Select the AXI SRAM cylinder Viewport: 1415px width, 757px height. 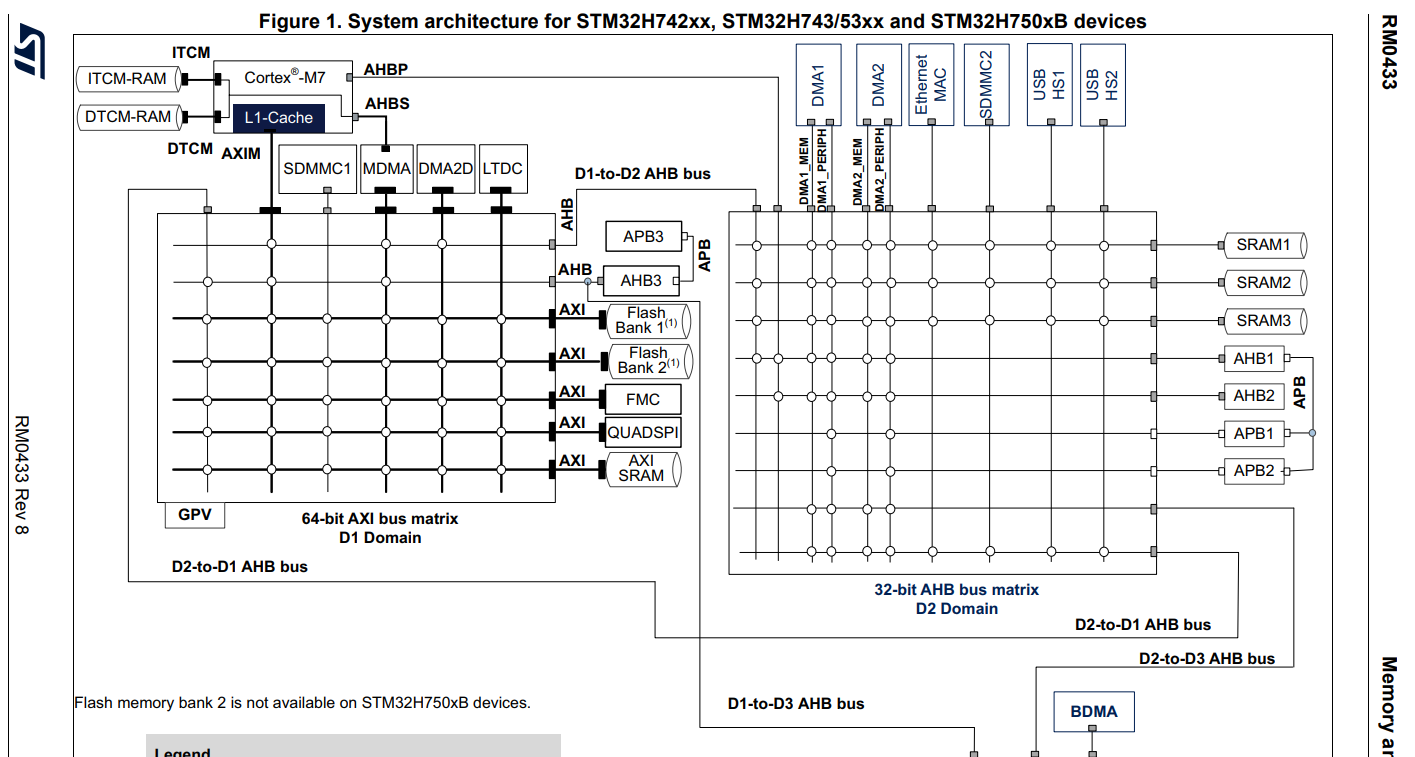643,468
